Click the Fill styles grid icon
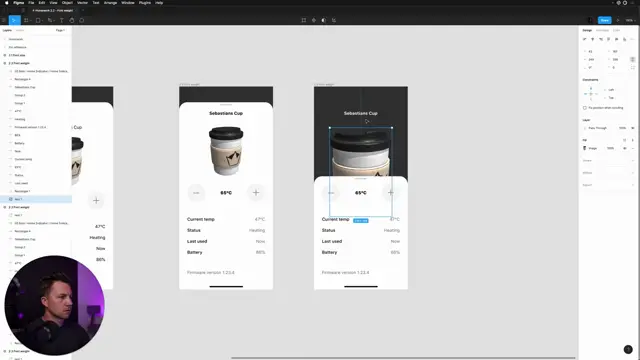Screen dimensions: 640x360 pos(624,140)
